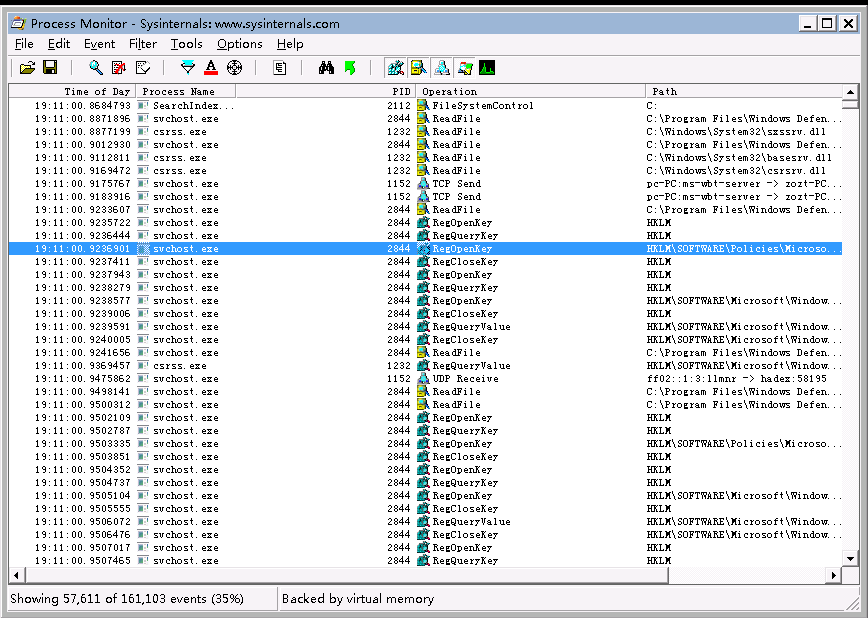The width and height of the screenshot is (868, 618).
Task: Open Find with the binoculars icon
Action: [x=326, y=68]
